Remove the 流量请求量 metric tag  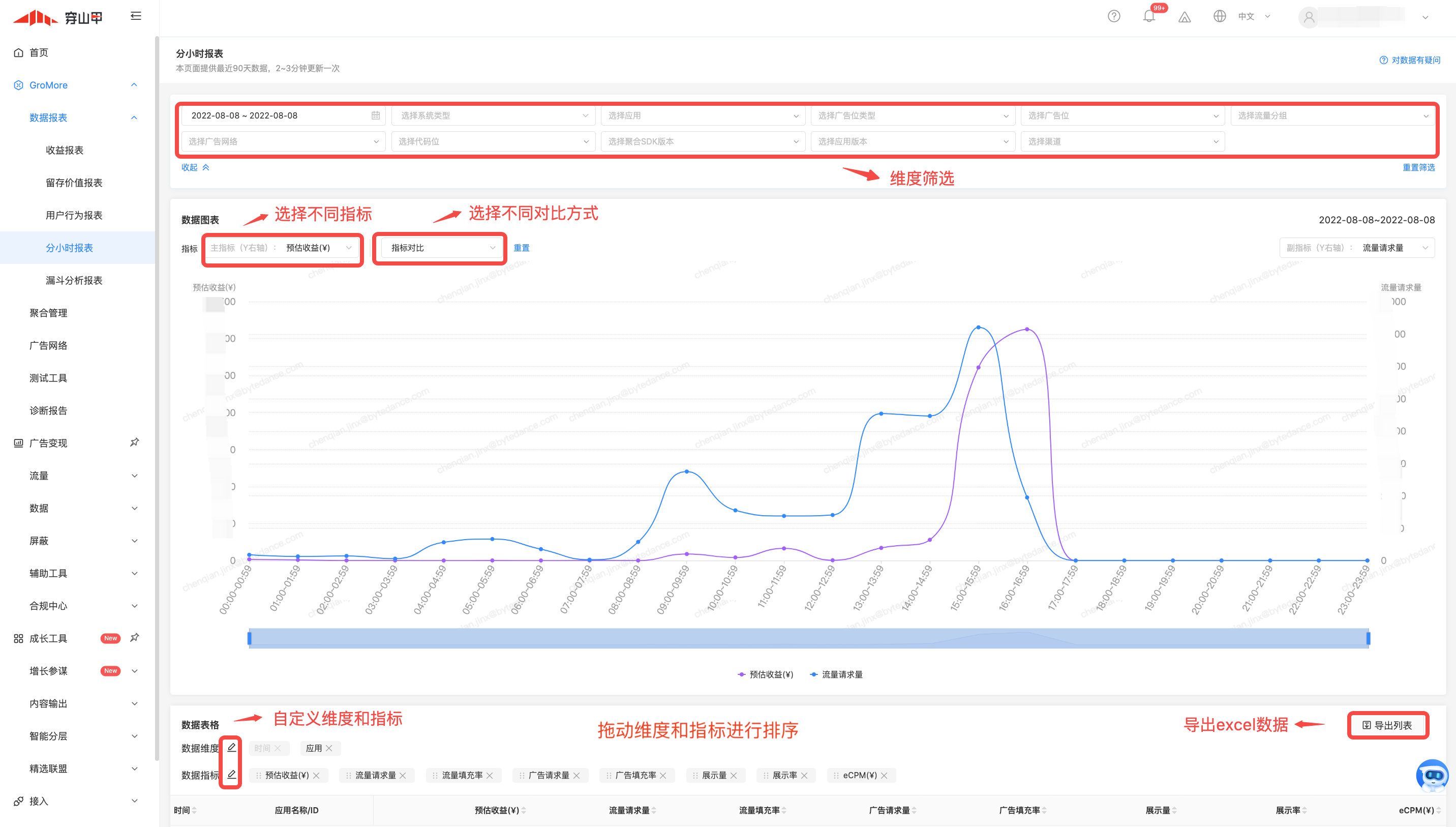coord(403,775)
